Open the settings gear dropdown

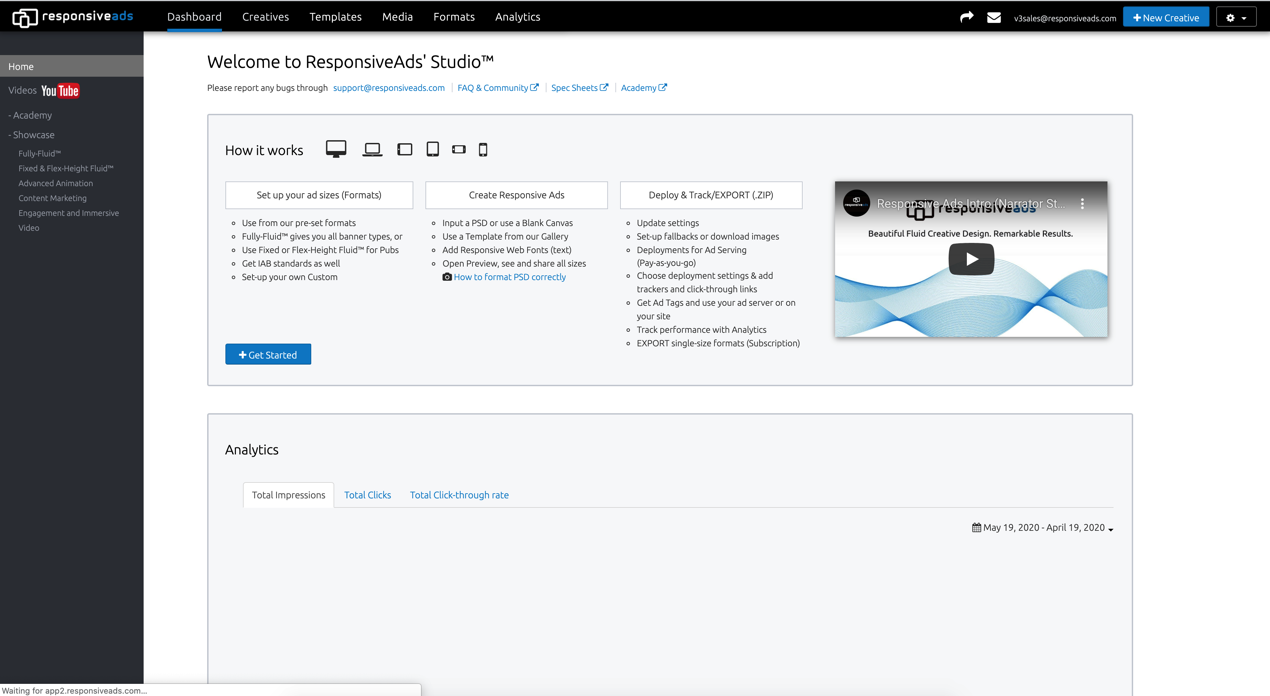tap(1236, 17)
